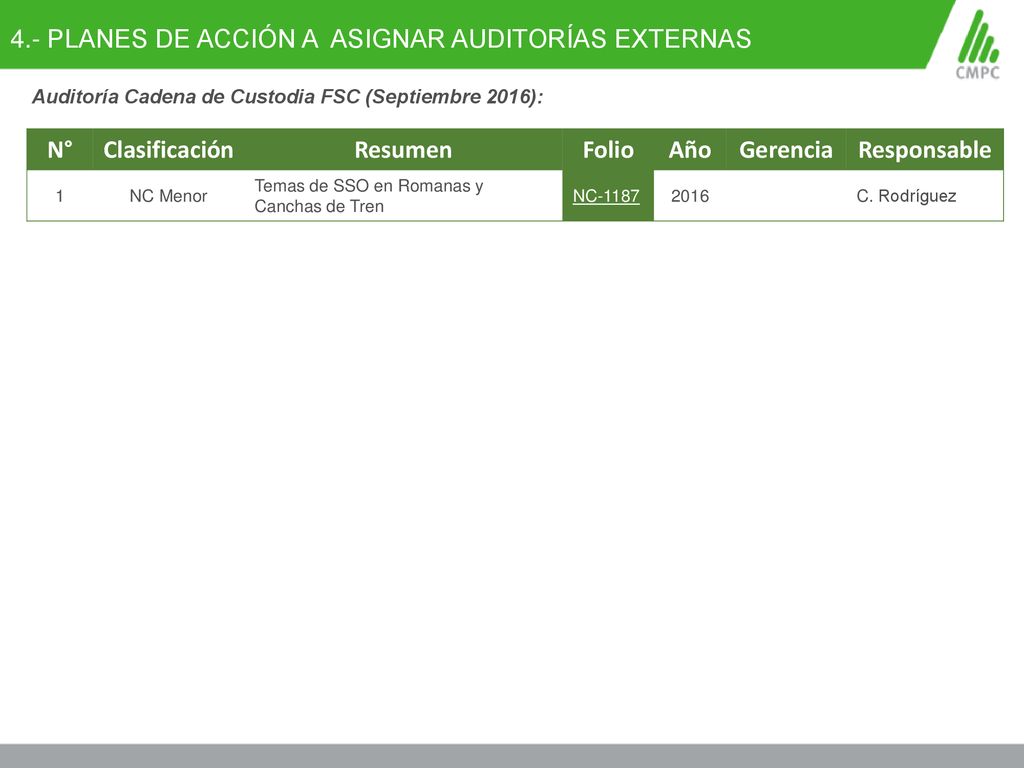Select the row number '1' cell
1024x768 pixels.
click(59, 196)
